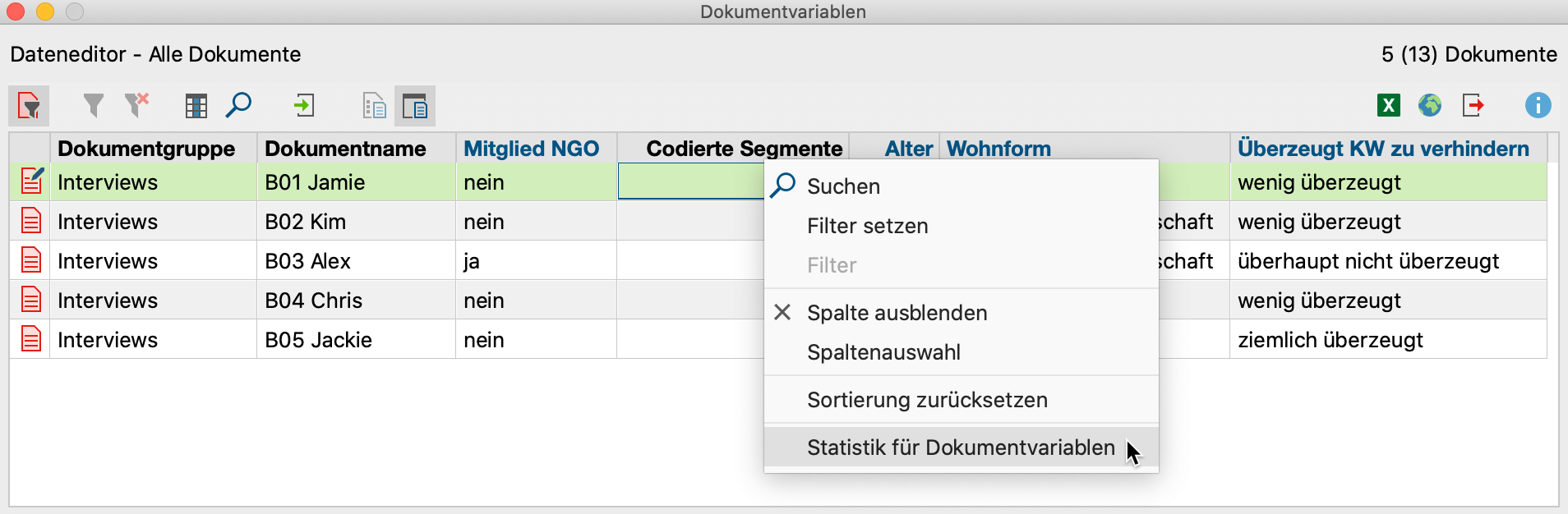Click the document icon for B01 Jamie

pos(31,181)
